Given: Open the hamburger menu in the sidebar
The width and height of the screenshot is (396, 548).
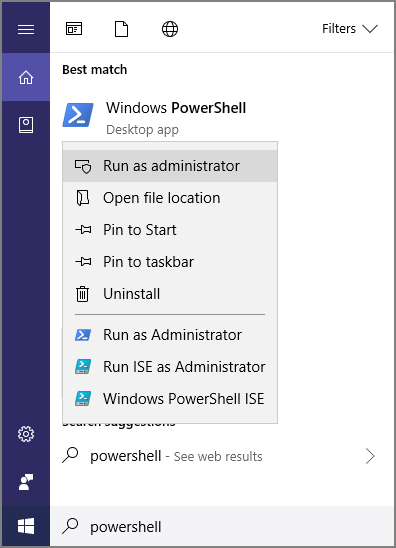Looking at the screenshot, I should tap(26, 29).
